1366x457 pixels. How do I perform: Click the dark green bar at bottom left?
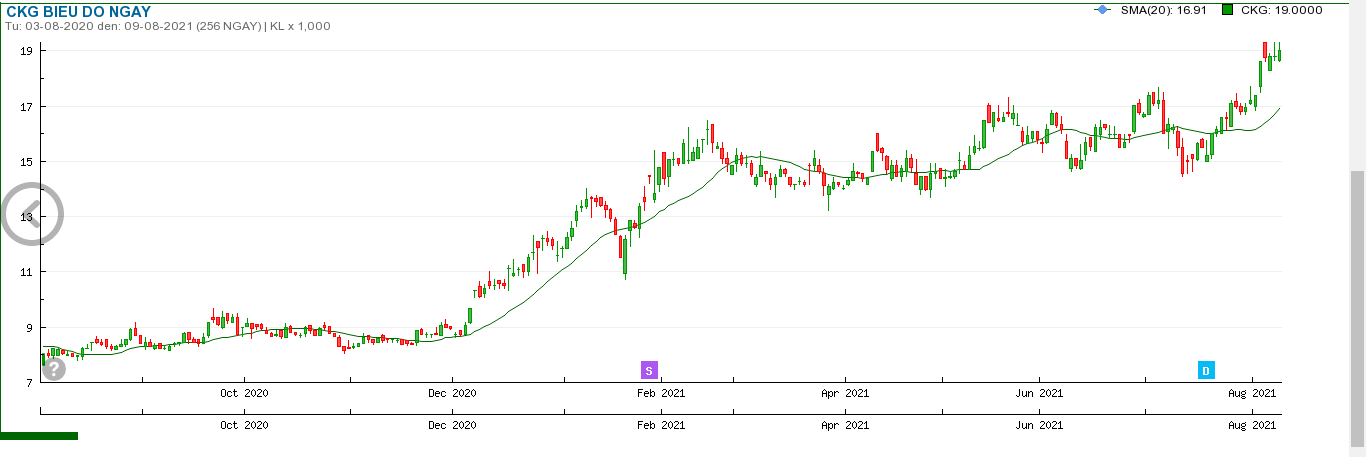click(39, 436)
